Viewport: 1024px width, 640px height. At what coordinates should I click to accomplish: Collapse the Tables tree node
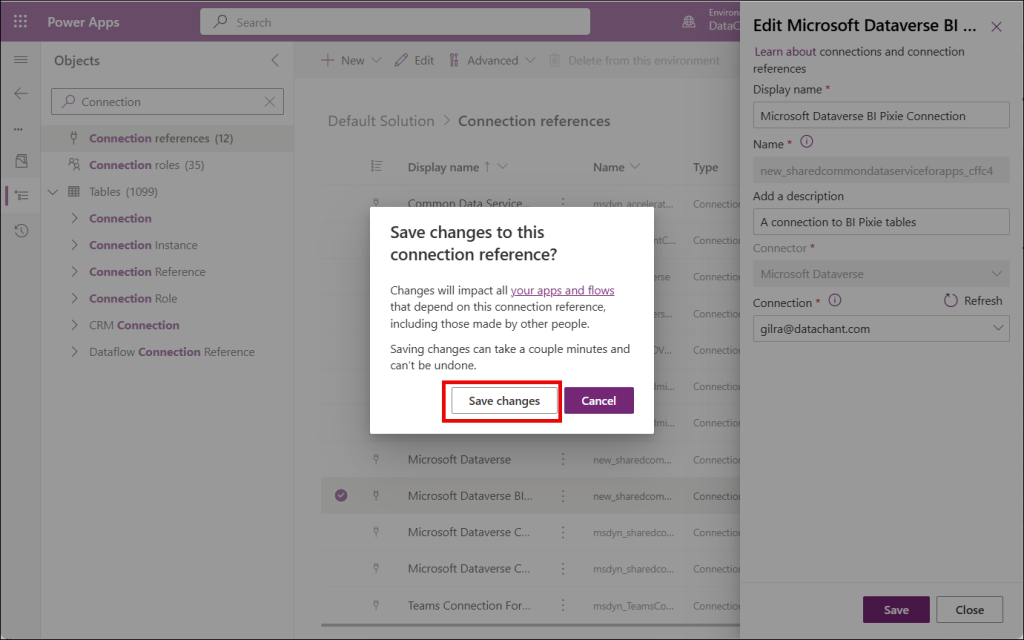tap(53, 192)
